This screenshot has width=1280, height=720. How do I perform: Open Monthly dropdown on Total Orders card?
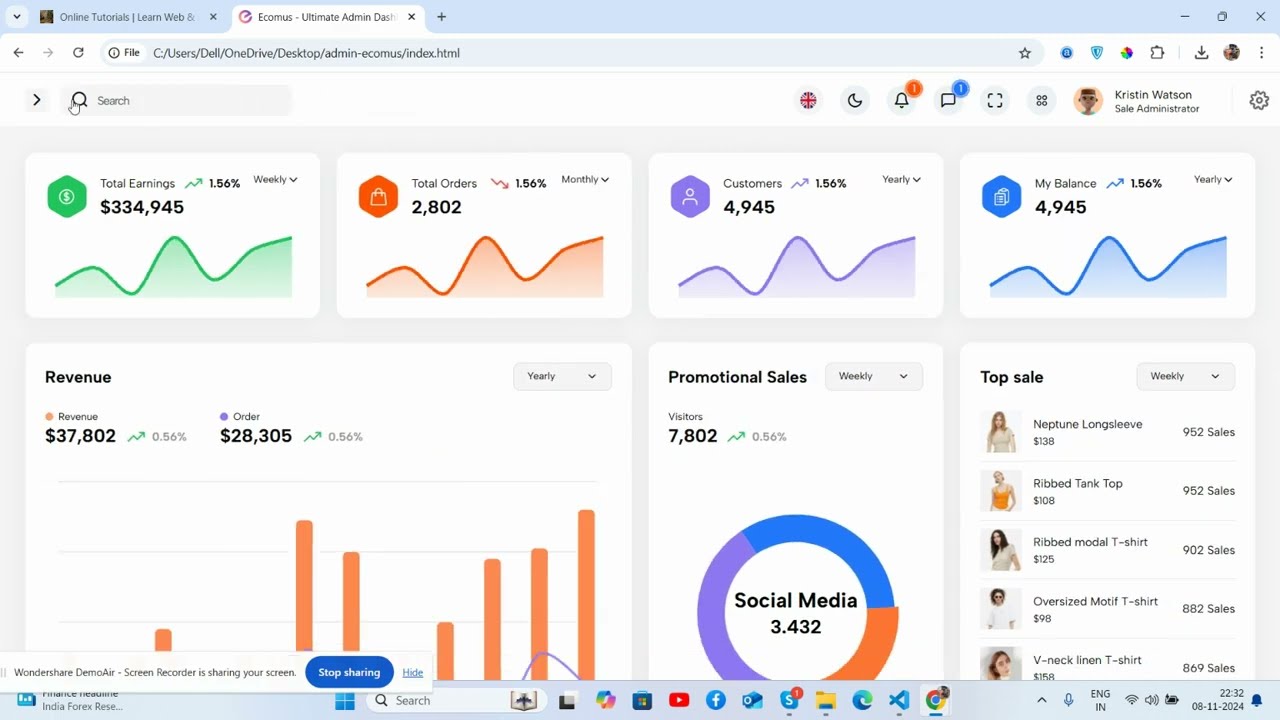point(585,180)
